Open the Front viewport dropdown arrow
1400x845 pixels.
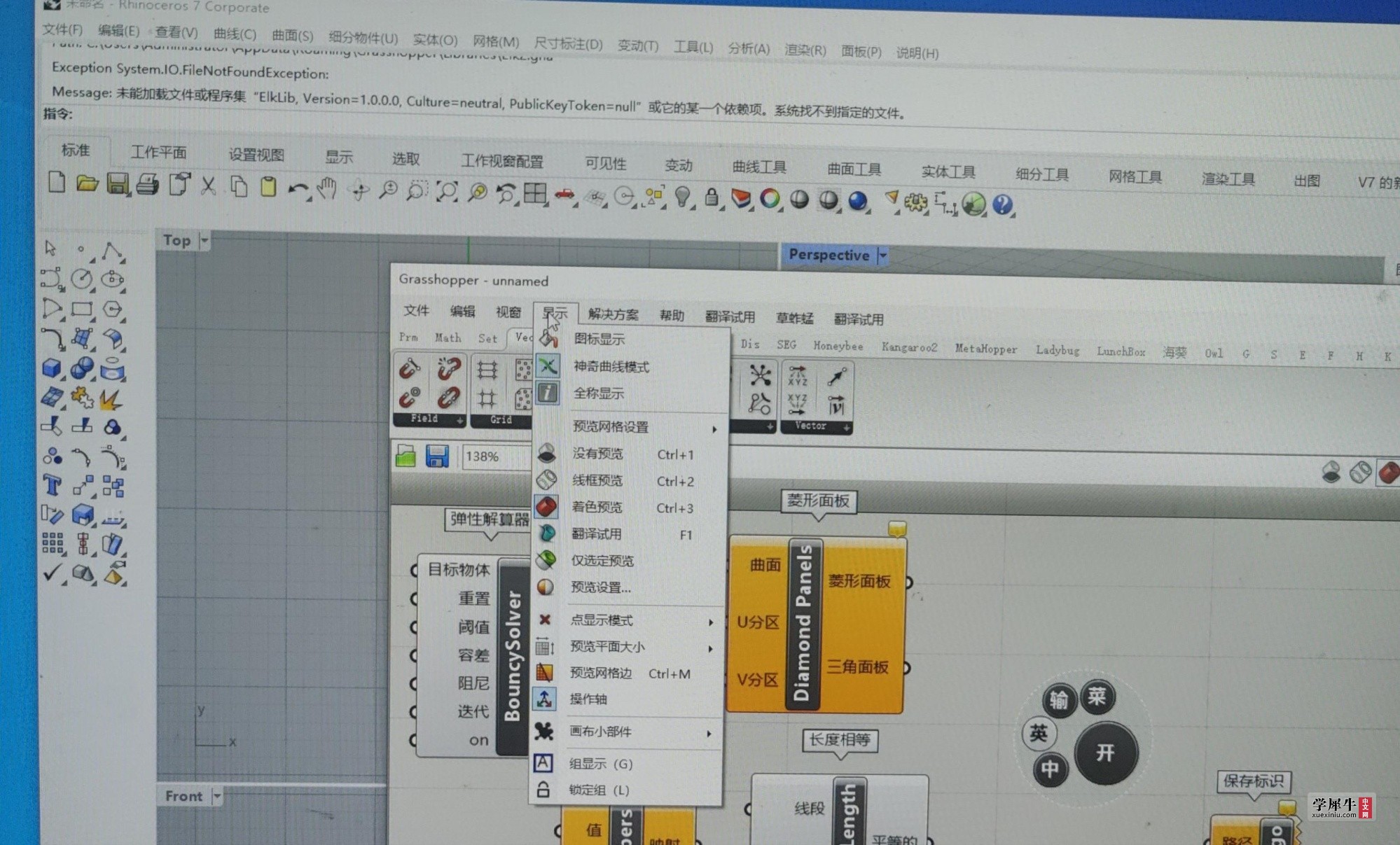click(x=216, y=796)
